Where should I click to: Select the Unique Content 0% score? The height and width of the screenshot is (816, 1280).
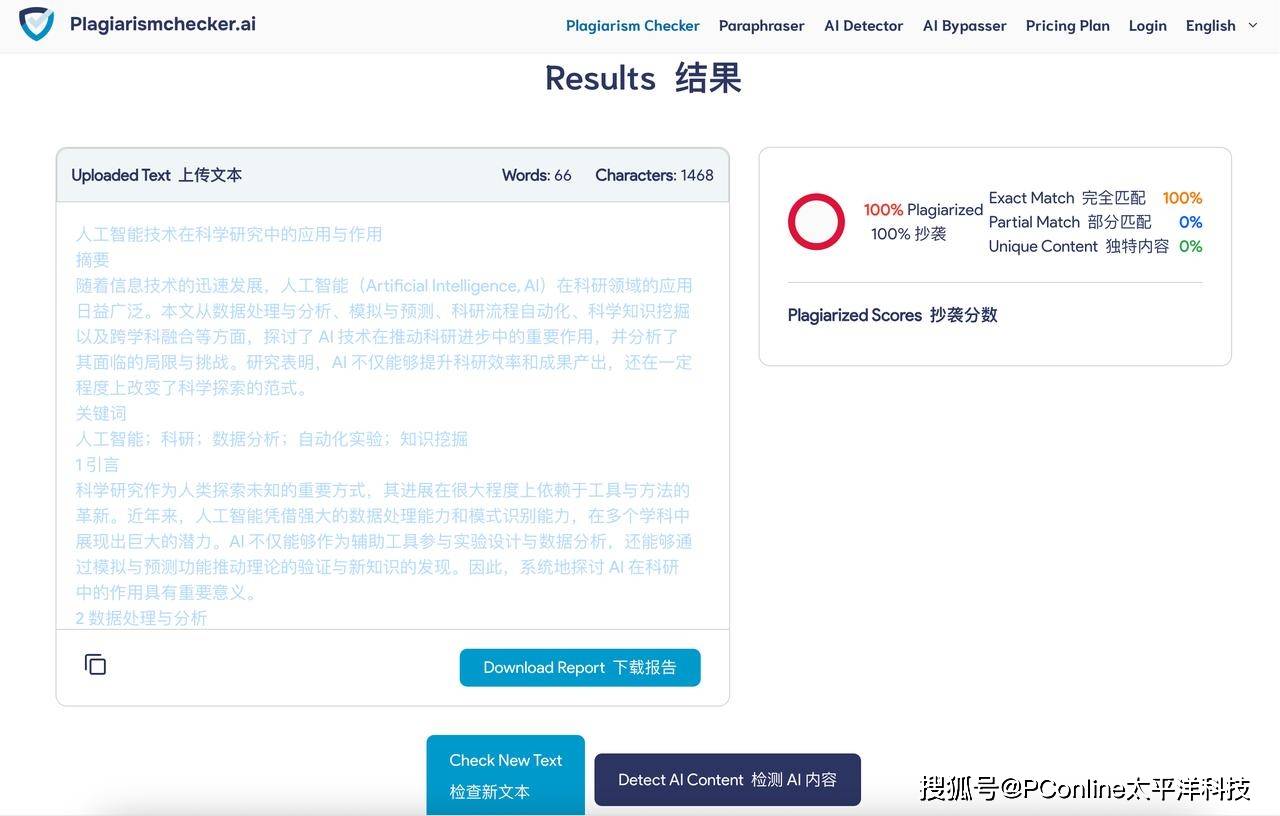click(1189, 246)
